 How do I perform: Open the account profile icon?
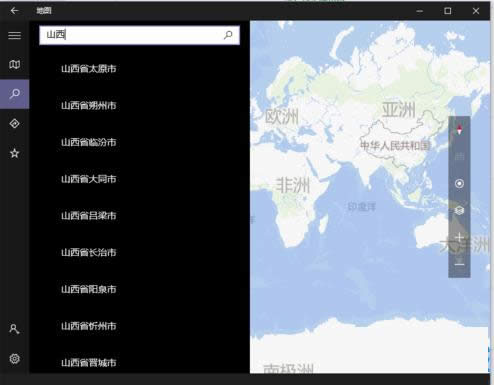pyautogui.click(x=15, y=329)
